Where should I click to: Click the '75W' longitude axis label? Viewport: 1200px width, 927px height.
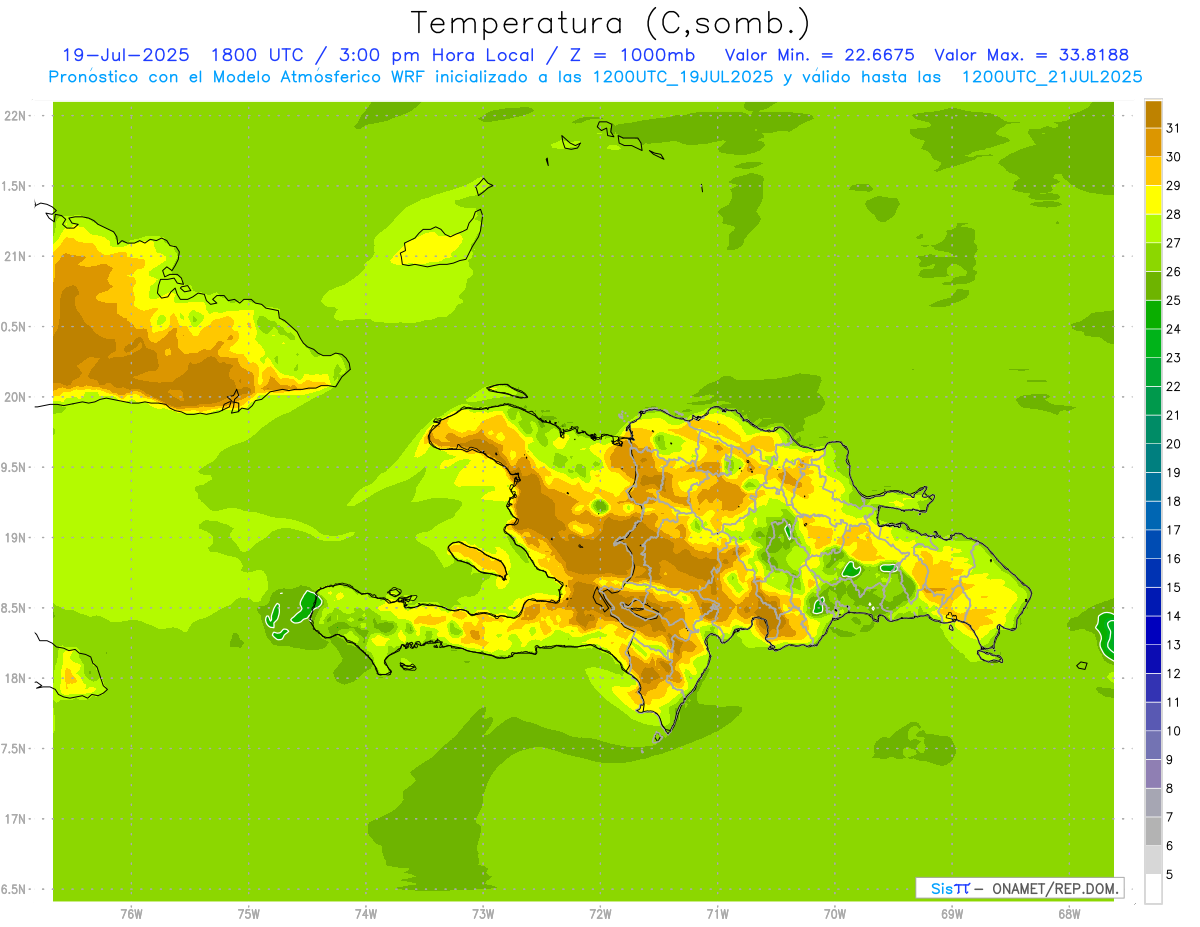coord(249,913)
